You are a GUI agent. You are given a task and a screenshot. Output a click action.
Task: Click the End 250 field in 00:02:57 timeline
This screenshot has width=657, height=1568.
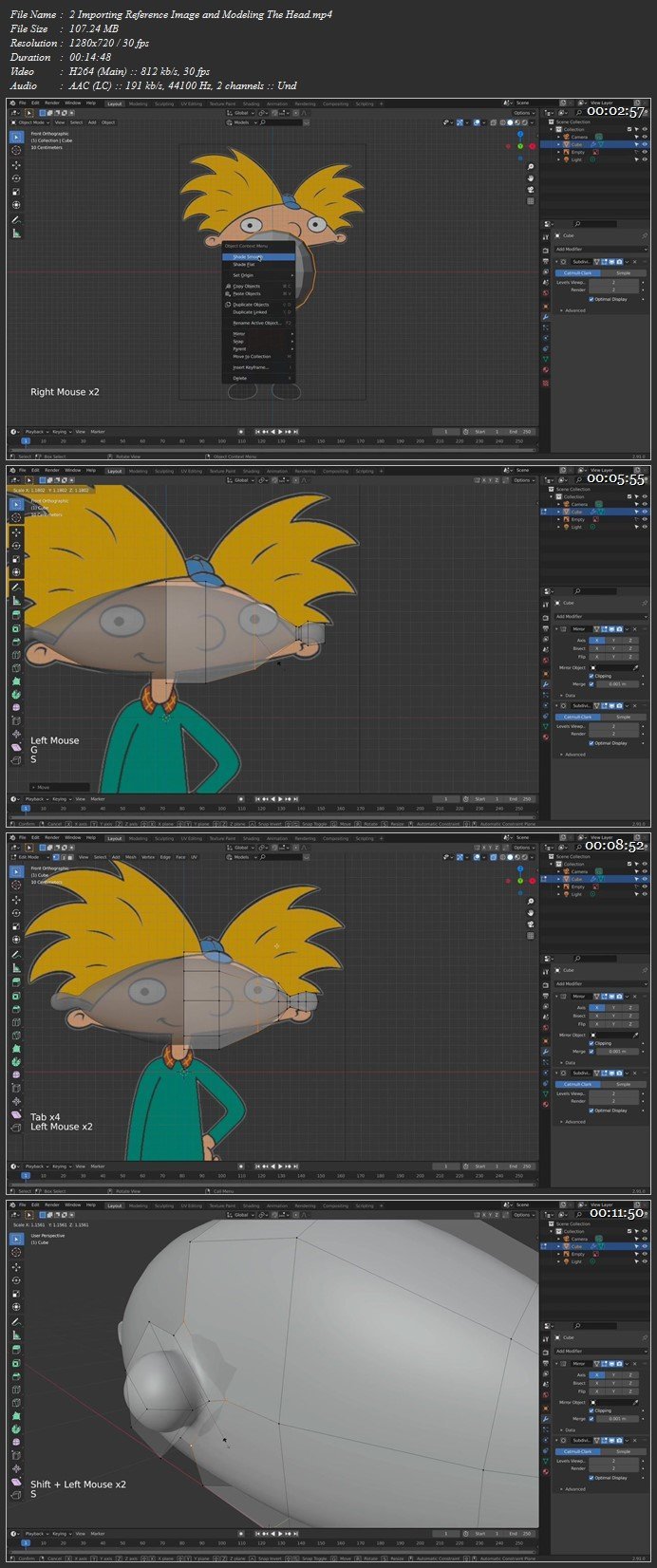(521, 432)
